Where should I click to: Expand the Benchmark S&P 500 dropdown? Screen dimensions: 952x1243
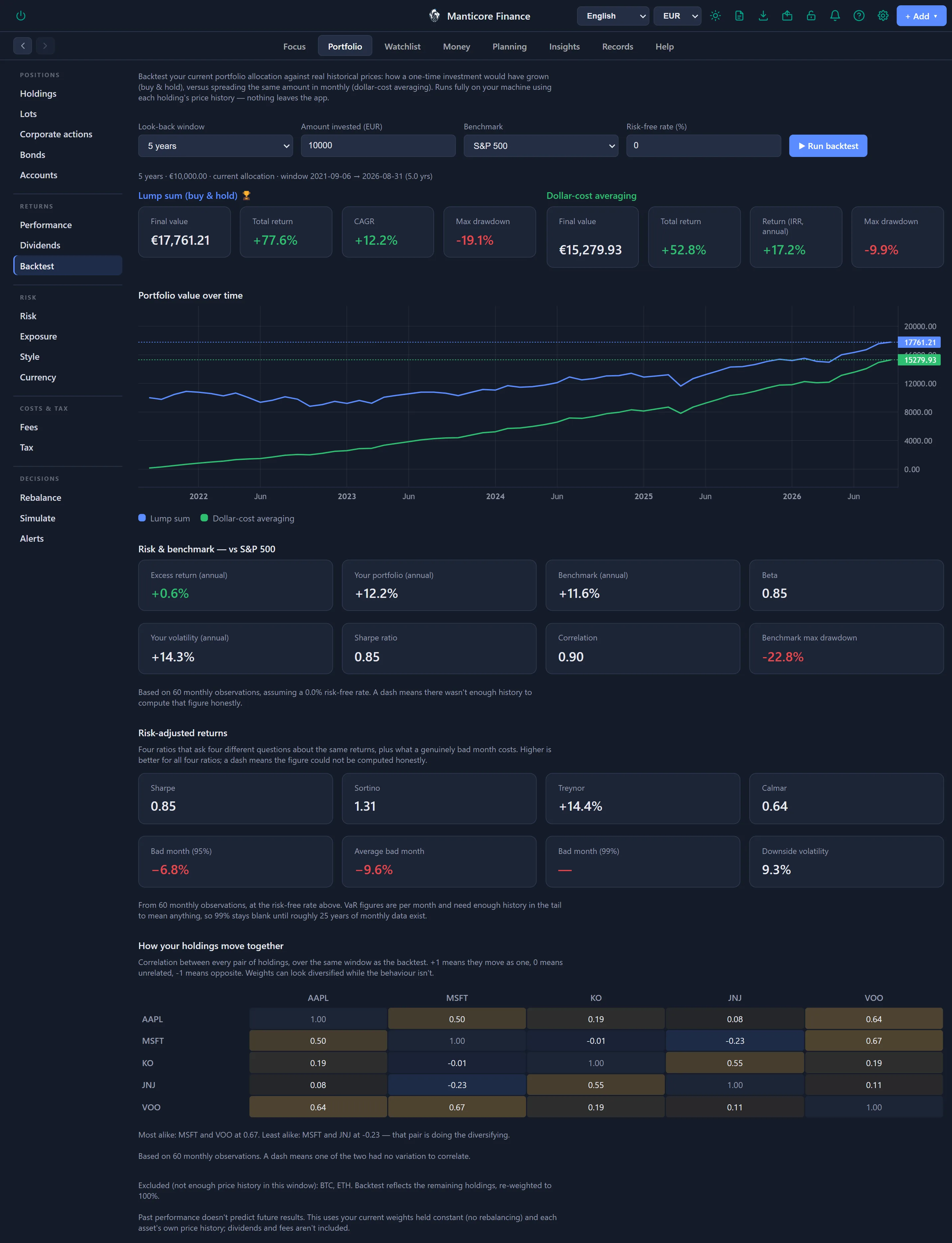(540, 146)
